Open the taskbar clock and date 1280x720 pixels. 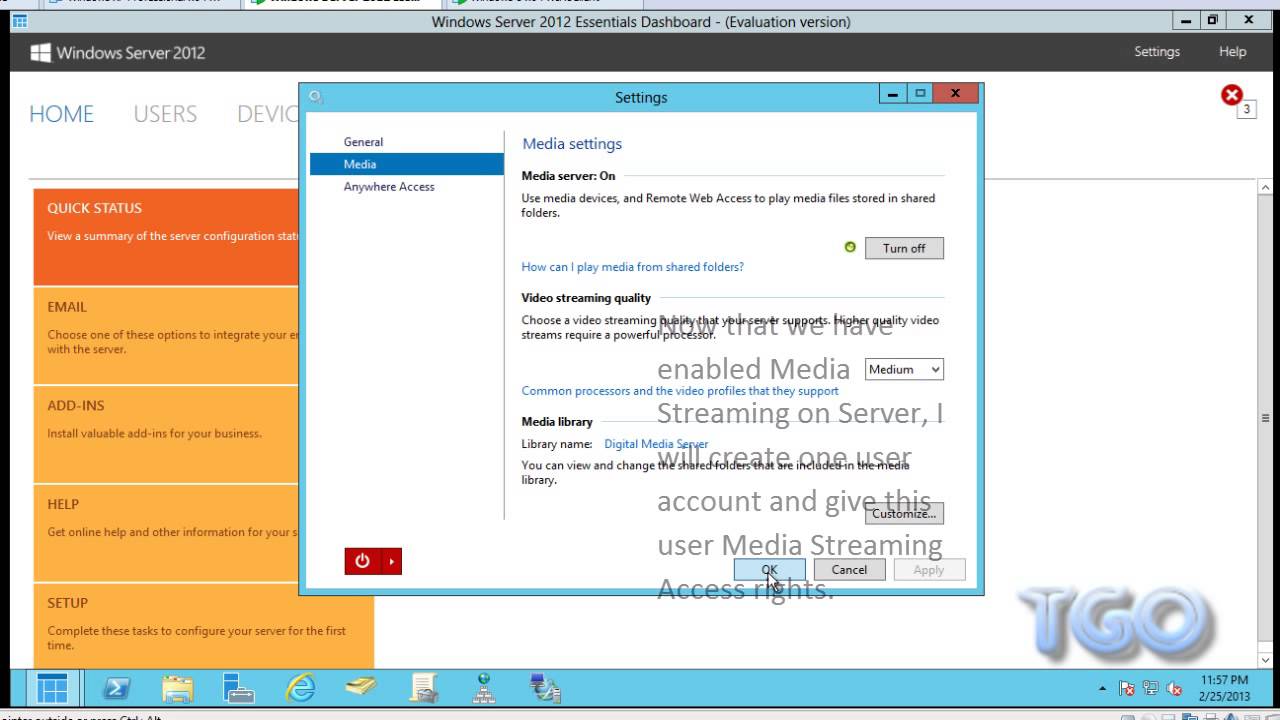point(1224,688)
